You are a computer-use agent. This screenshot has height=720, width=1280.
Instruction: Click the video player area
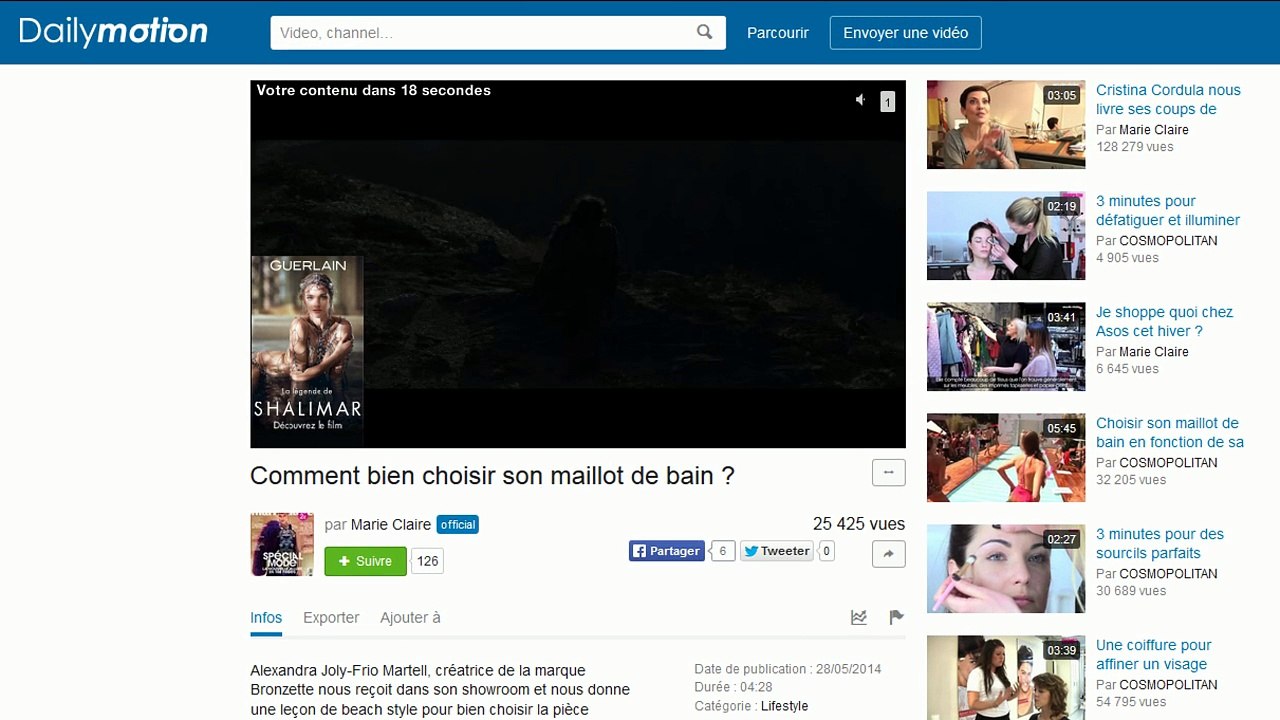click(578, 264)
